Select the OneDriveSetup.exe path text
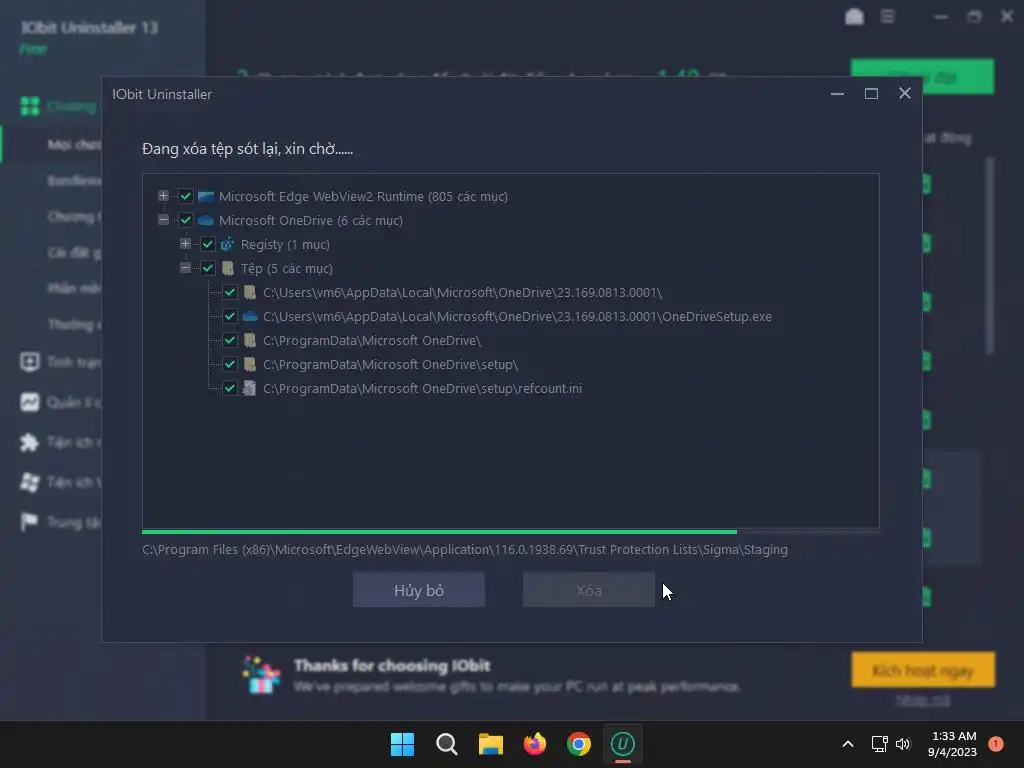This screenshot has width=1024, height=768. [x=517, y=316]
